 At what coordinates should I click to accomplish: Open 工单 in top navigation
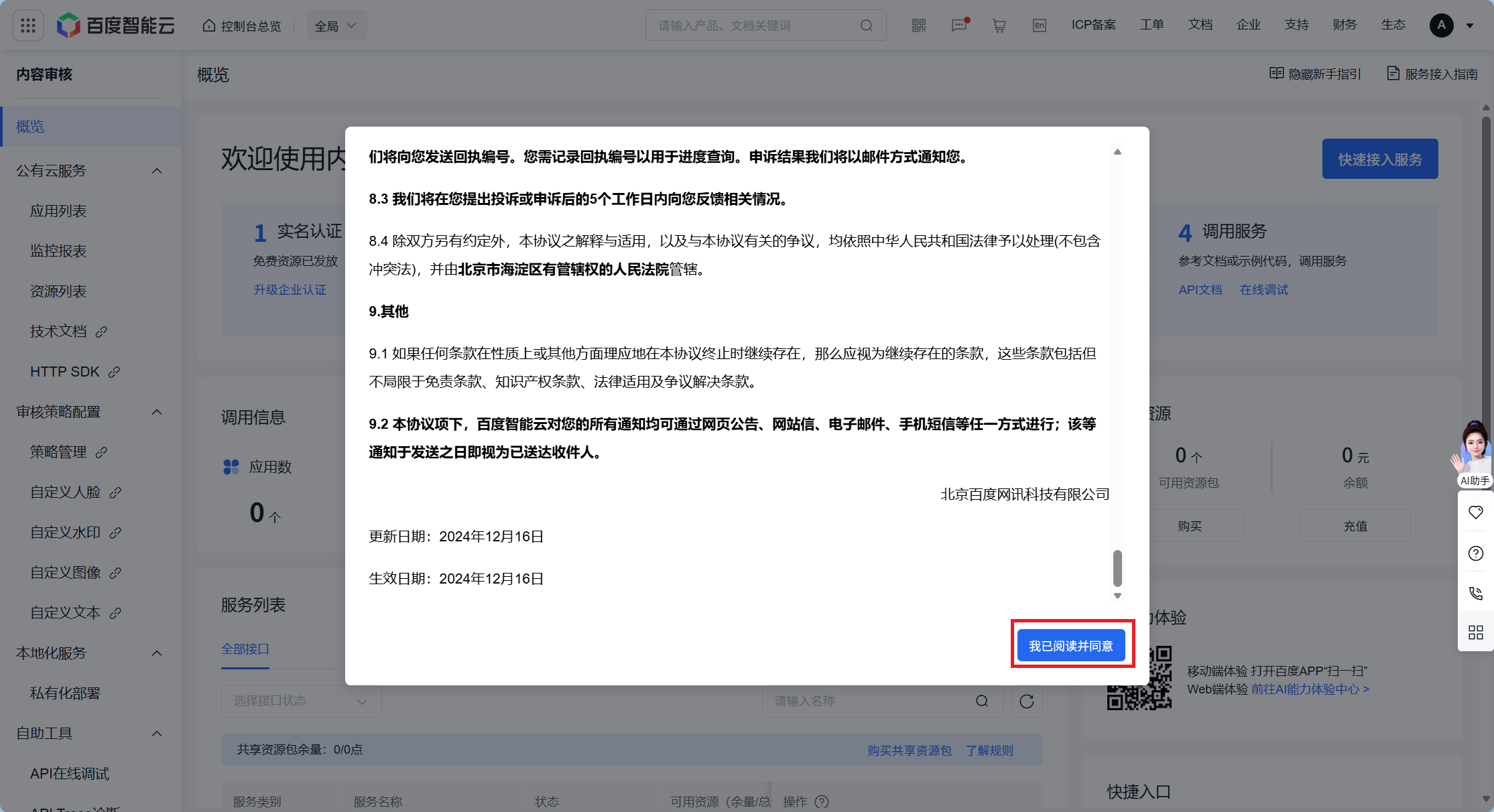[x=1152, y=25]
